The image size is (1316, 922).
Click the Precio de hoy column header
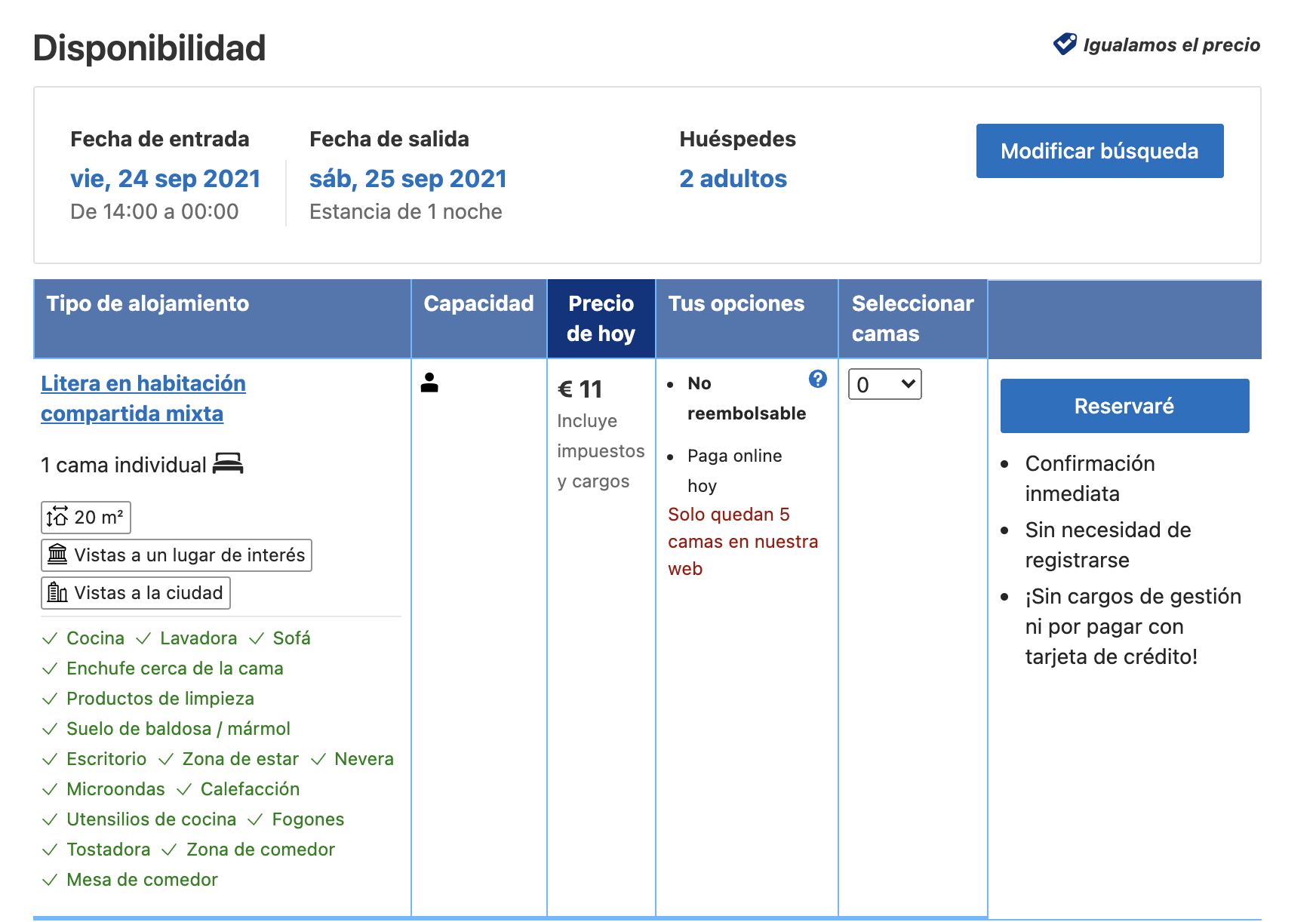point(601,318)
